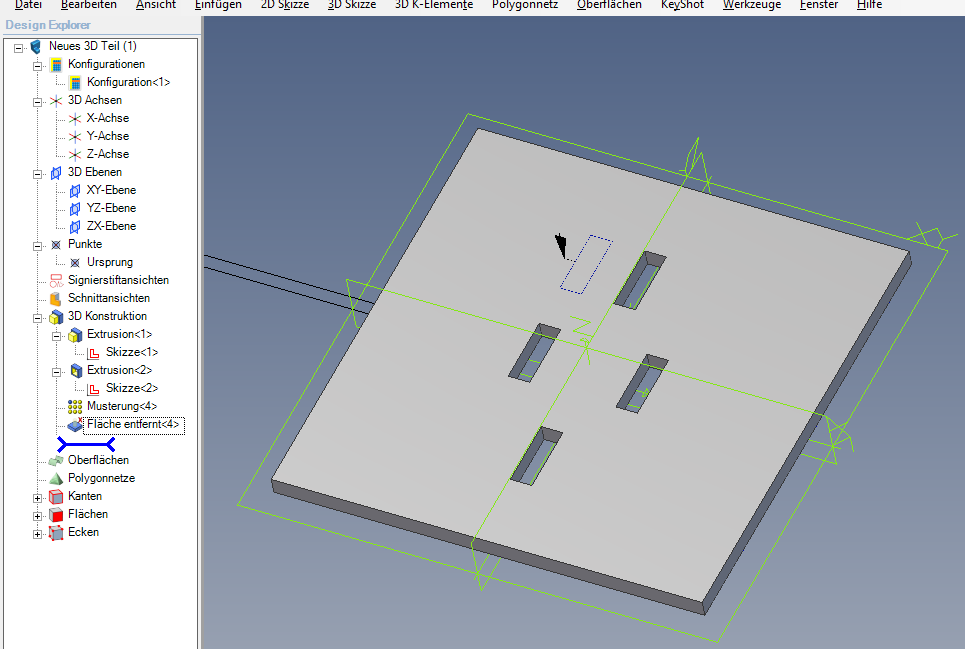Click the Flächen faces icon

[x=56, y=514]
